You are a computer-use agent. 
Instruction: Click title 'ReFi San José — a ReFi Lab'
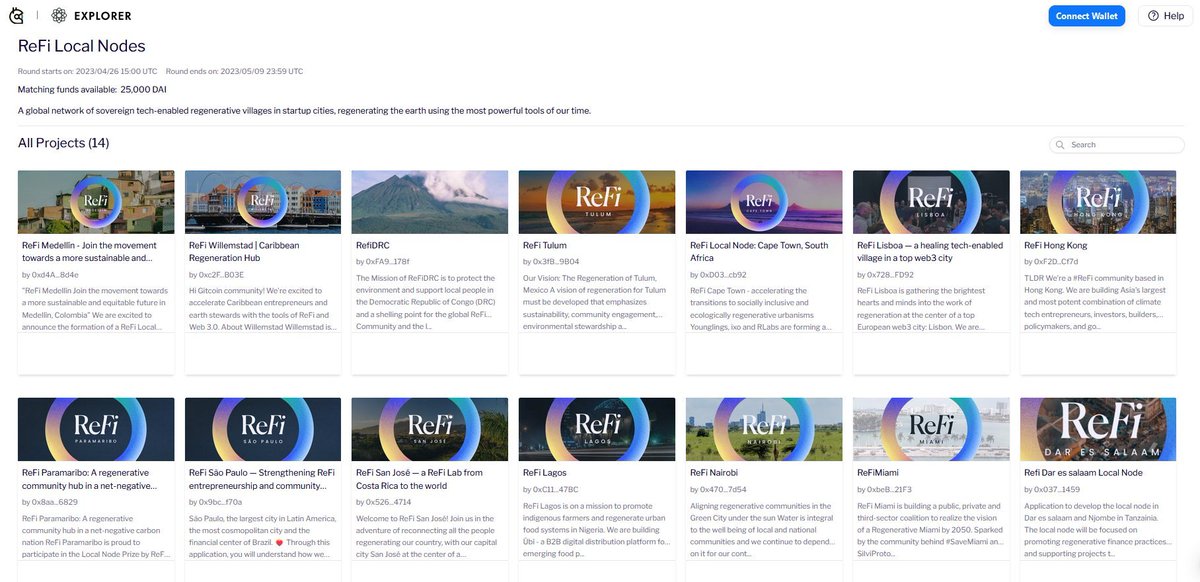(x=420, y=479)
